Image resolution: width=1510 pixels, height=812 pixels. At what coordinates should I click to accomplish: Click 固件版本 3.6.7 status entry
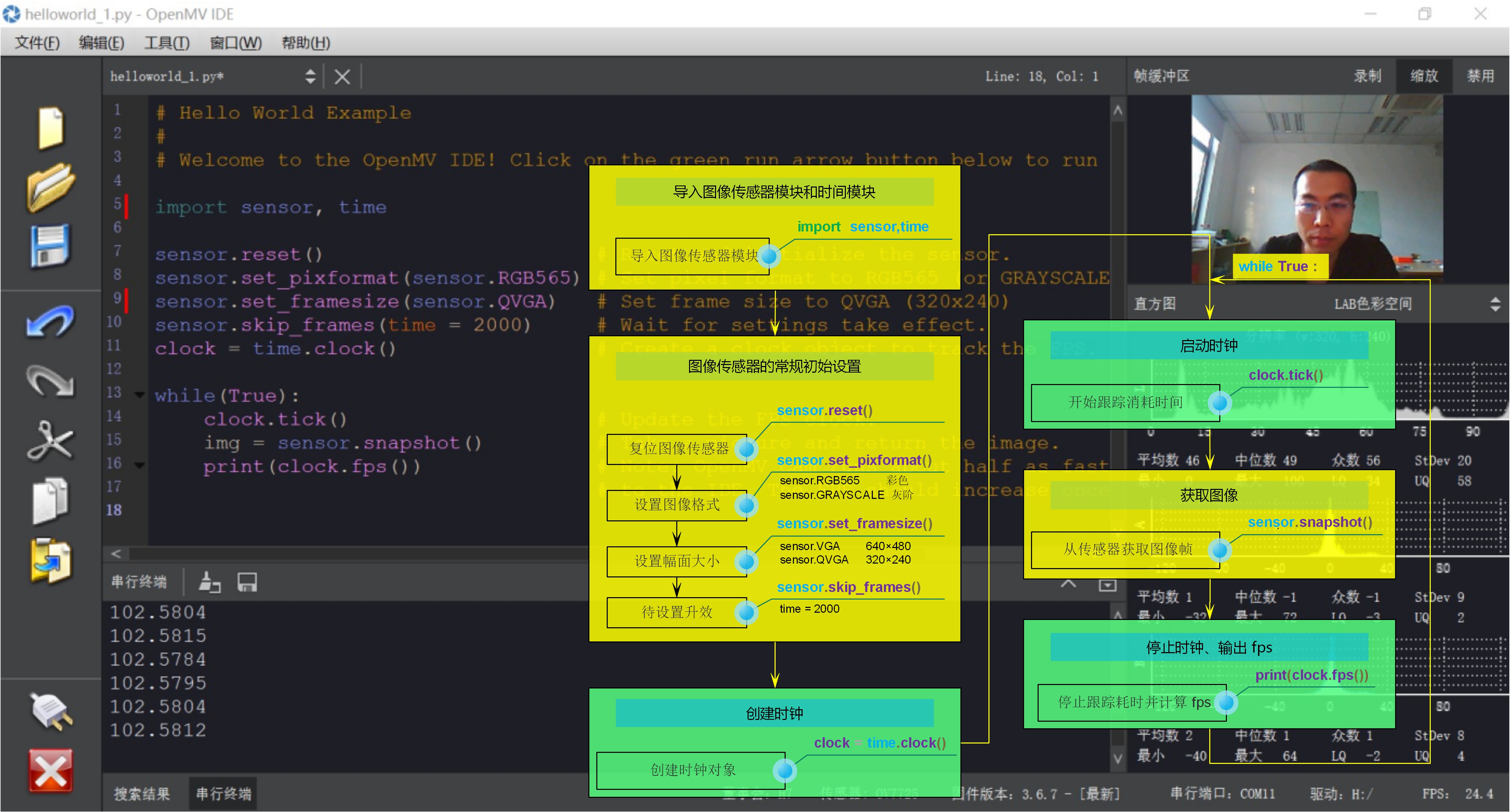tap(1036, 794)
